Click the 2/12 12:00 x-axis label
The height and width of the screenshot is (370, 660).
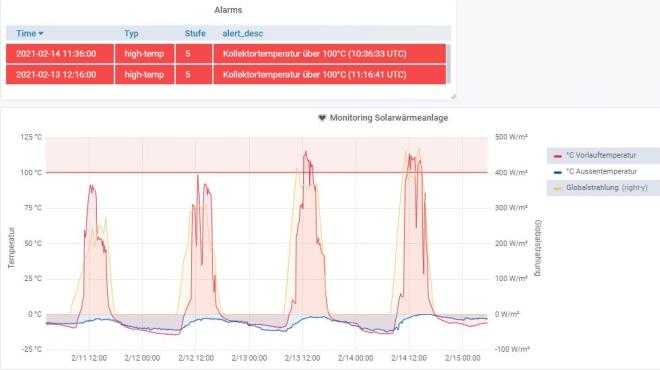click(196, 358)
